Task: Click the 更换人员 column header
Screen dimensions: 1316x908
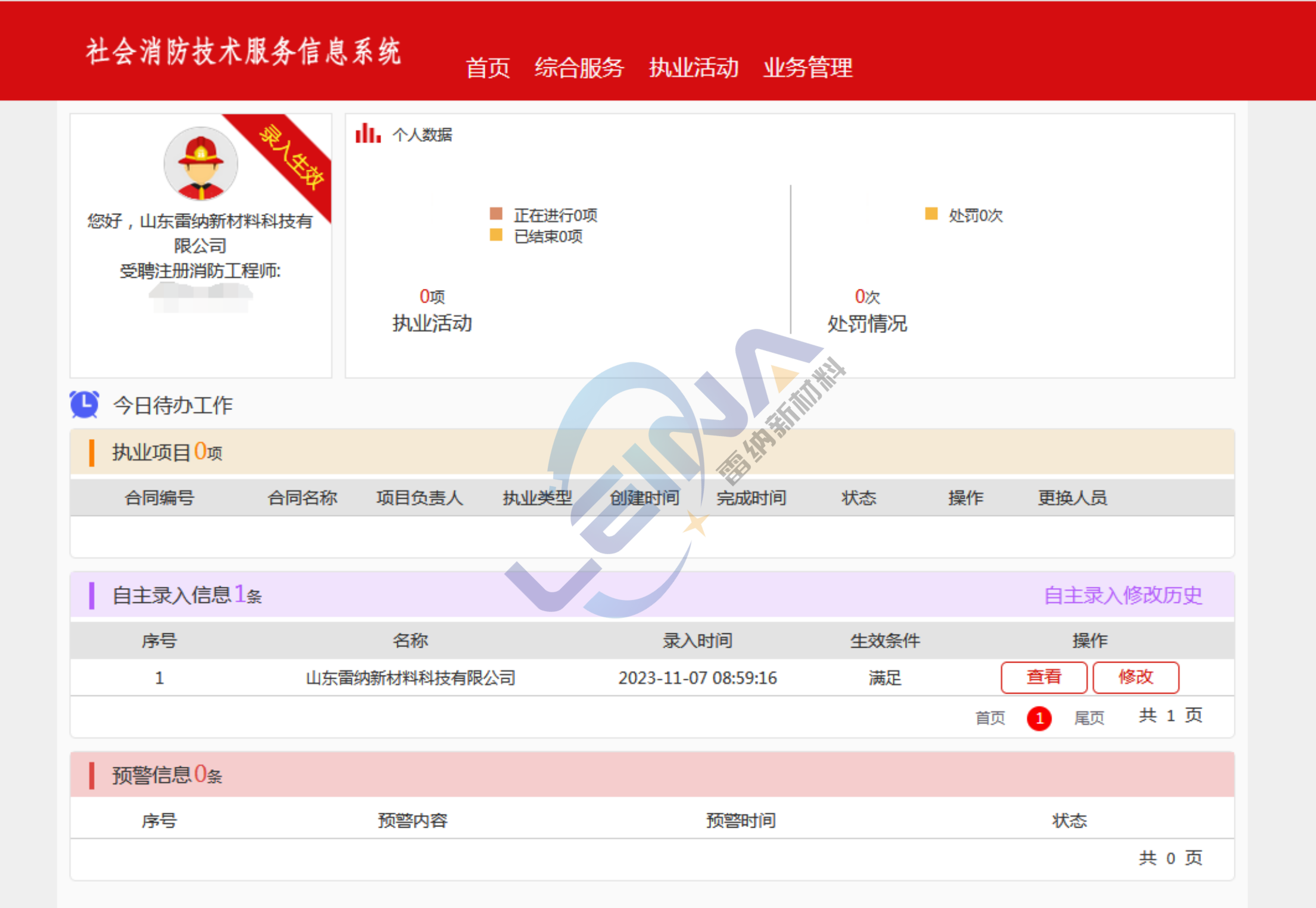Action: click(x=1072, y=497)
